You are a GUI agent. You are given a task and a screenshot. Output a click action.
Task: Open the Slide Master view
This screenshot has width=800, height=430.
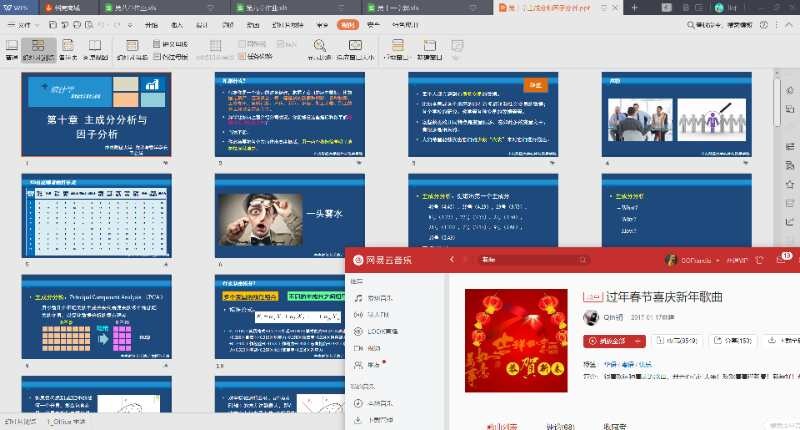pos(133,49)
